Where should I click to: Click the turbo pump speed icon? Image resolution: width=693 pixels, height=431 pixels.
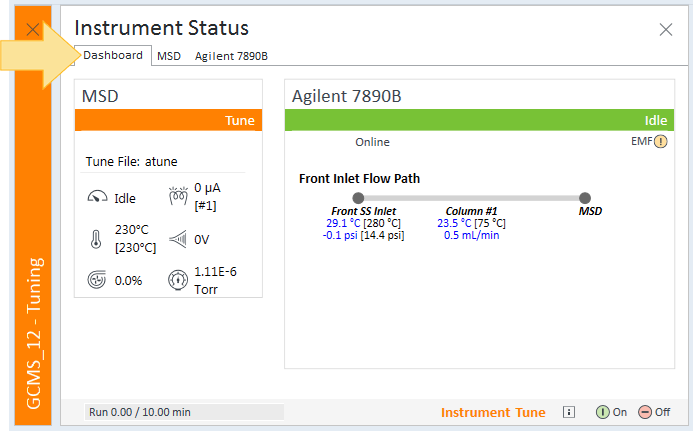point(96,279)
